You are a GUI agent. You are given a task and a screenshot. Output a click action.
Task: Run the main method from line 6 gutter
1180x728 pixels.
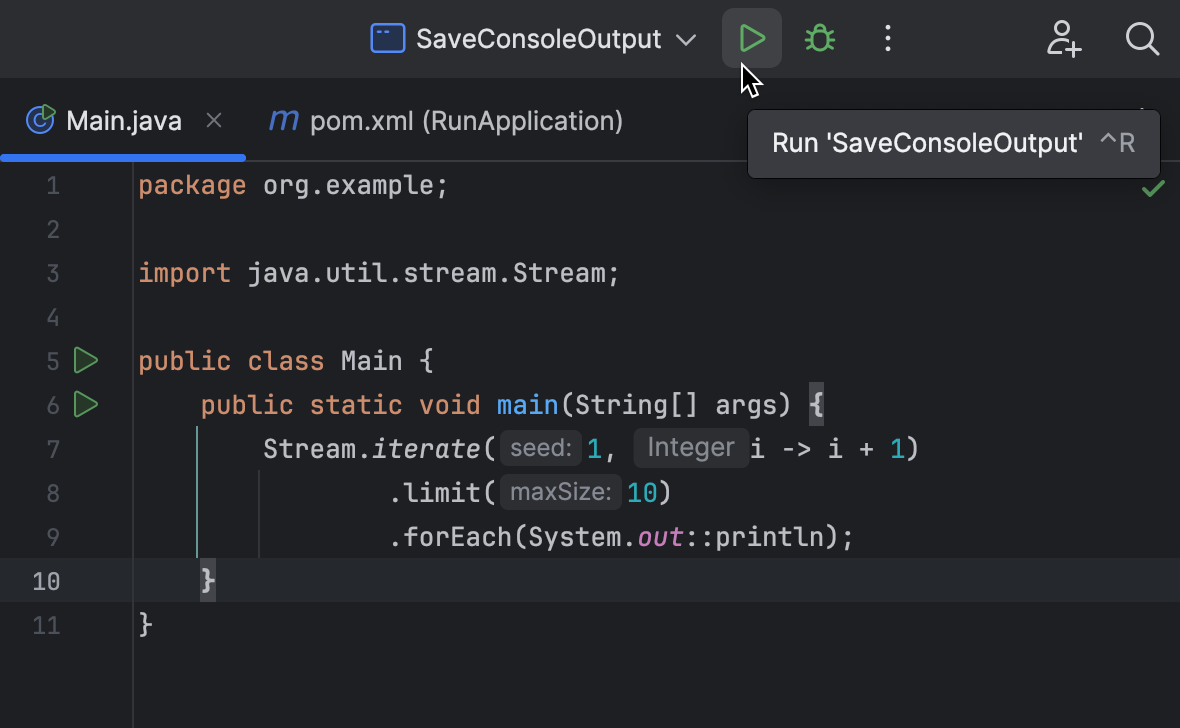(x=86, y=405)
